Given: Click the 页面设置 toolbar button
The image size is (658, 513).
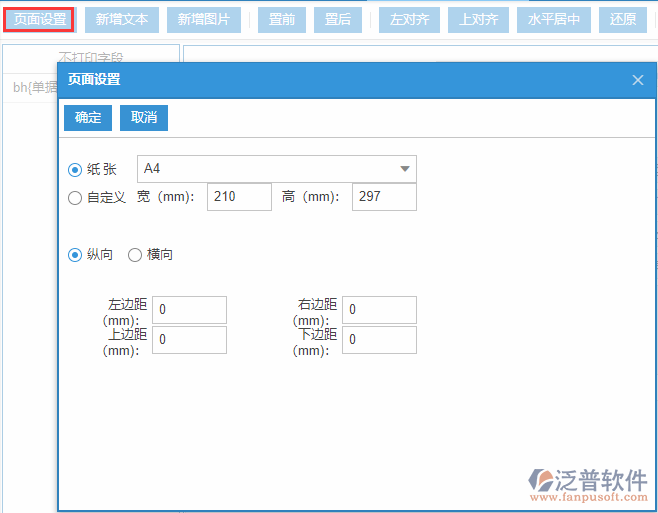Looking at the screenshot, I should tap(38, 19).
